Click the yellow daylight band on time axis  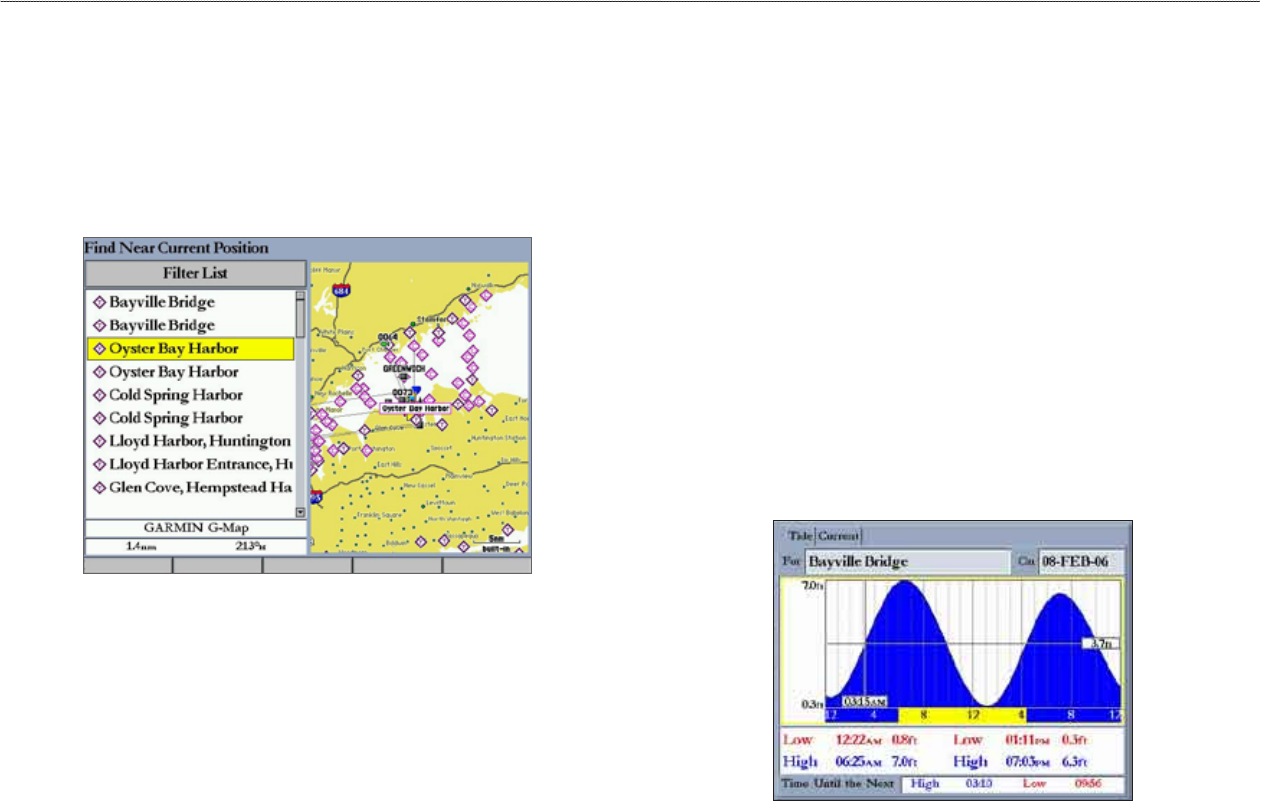961,715
